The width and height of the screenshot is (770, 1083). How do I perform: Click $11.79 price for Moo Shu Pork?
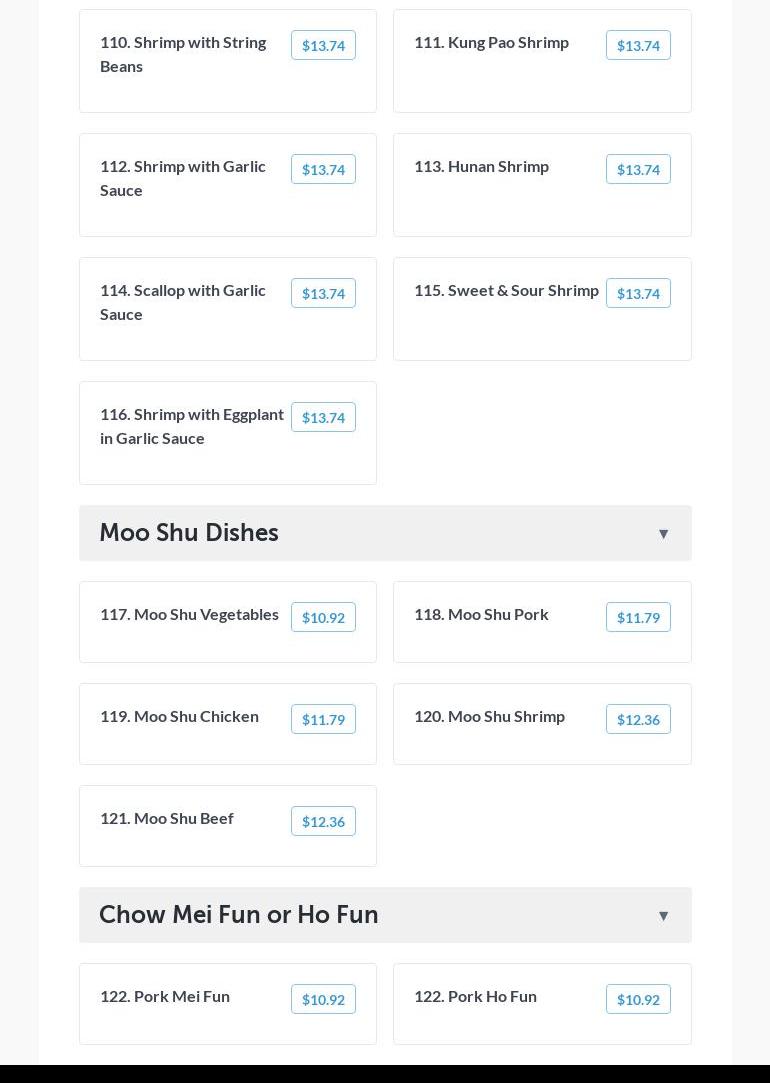[x=638, y=617]
